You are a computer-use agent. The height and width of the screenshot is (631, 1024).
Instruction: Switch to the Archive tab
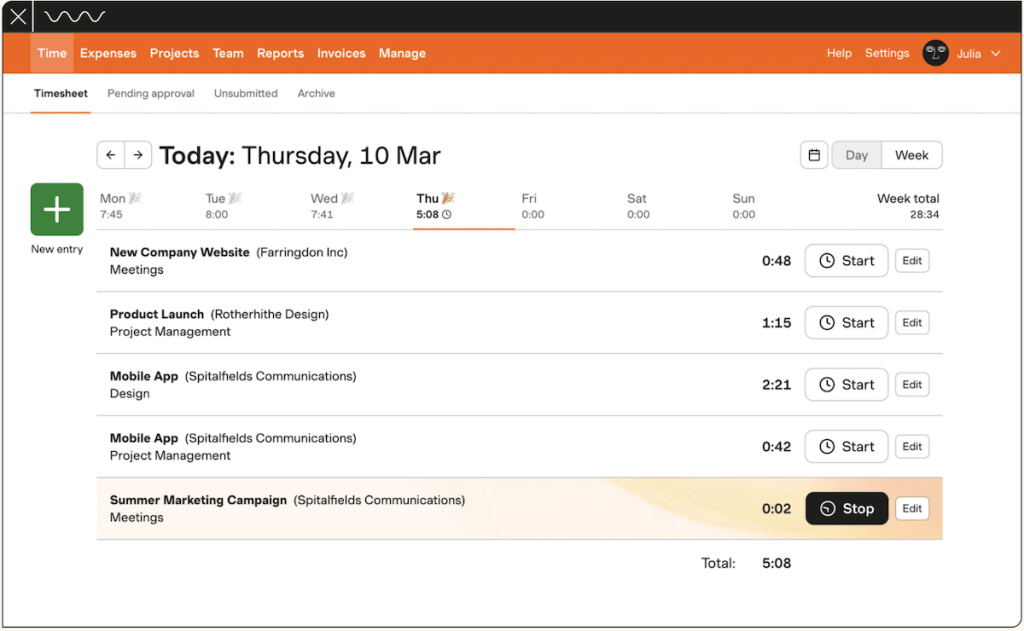click(x=316, y=93)
